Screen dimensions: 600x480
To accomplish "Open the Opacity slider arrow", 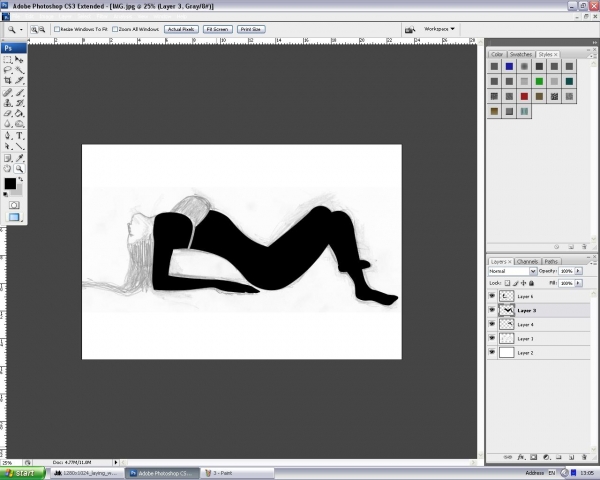I will [x=579, y=271].
